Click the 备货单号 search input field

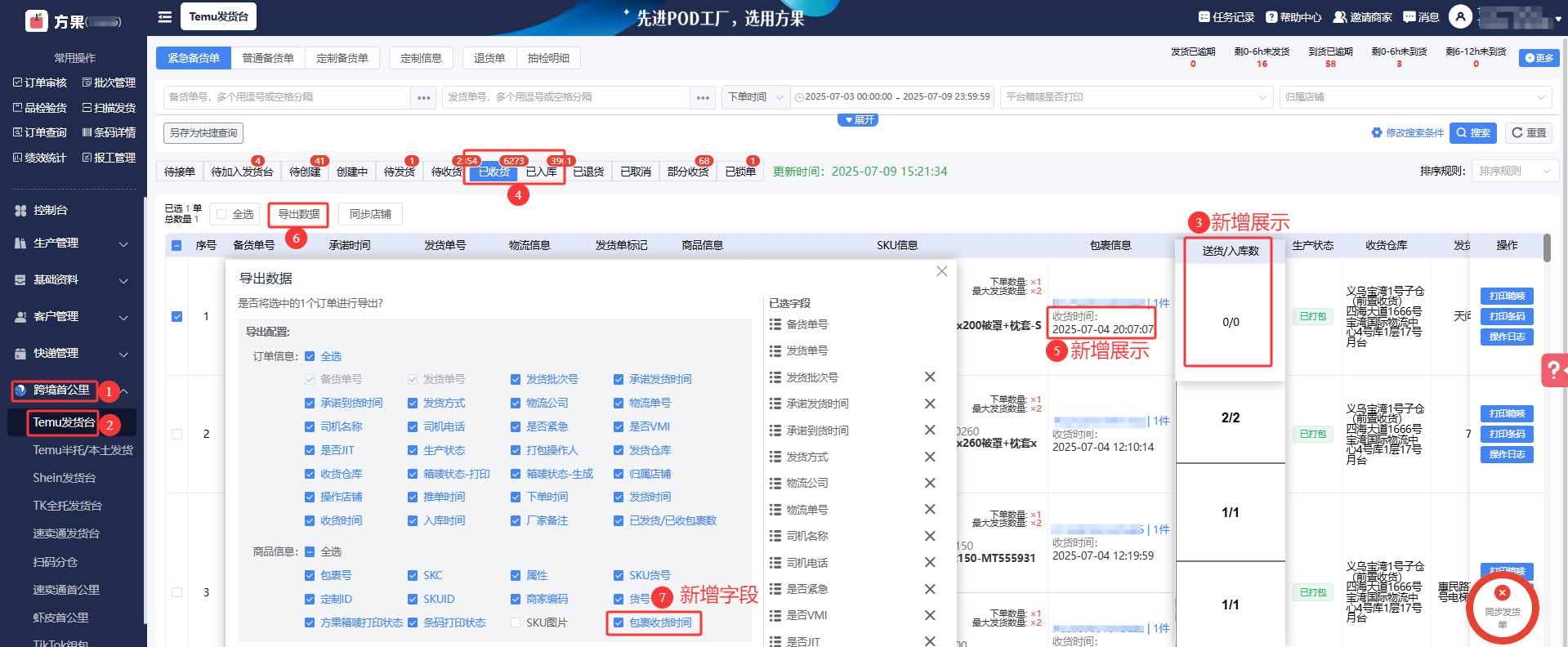tap(286, 97)
